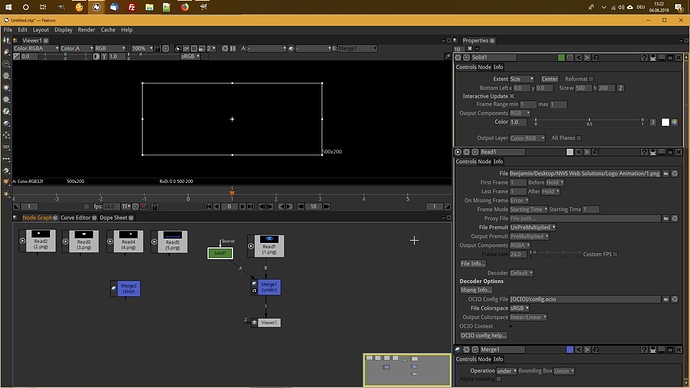Enable the Custom FPS checkbox
The width and height of the screenshot is (690, 388).
click(615, 254)
